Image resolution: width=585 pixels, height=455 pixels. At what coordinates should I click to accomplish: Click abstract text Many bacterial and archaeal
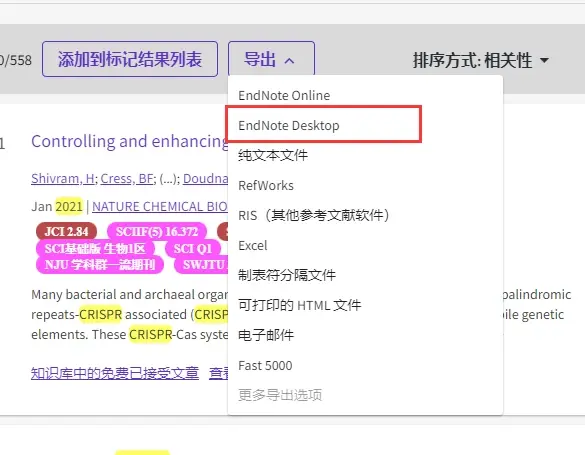(112, 295)
